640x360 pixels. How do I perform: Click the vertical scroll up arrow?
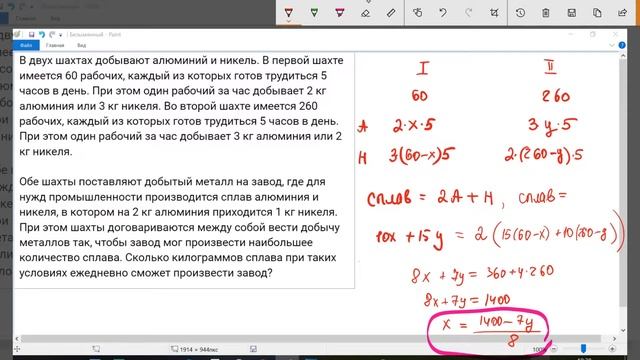point(622,56)
